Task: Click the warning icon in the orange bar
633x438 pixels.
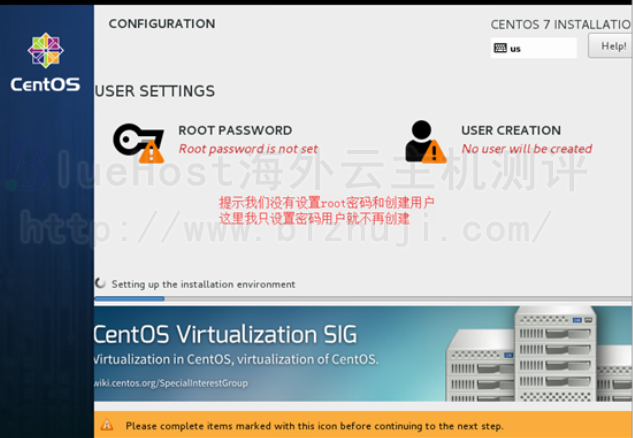Action: tap(107, 425)
